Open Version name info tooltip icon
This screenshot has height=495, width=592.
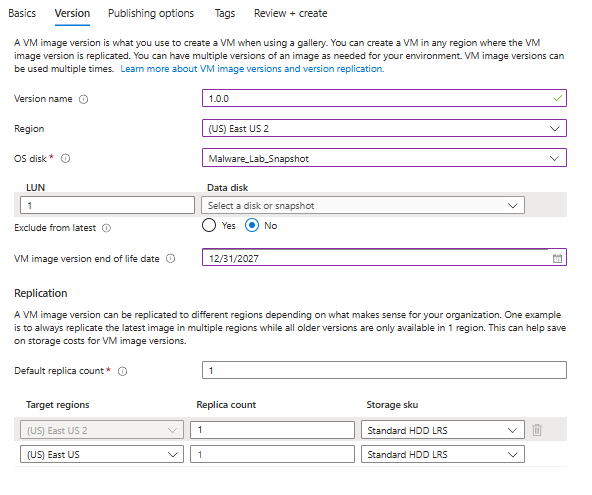[83, 99]
